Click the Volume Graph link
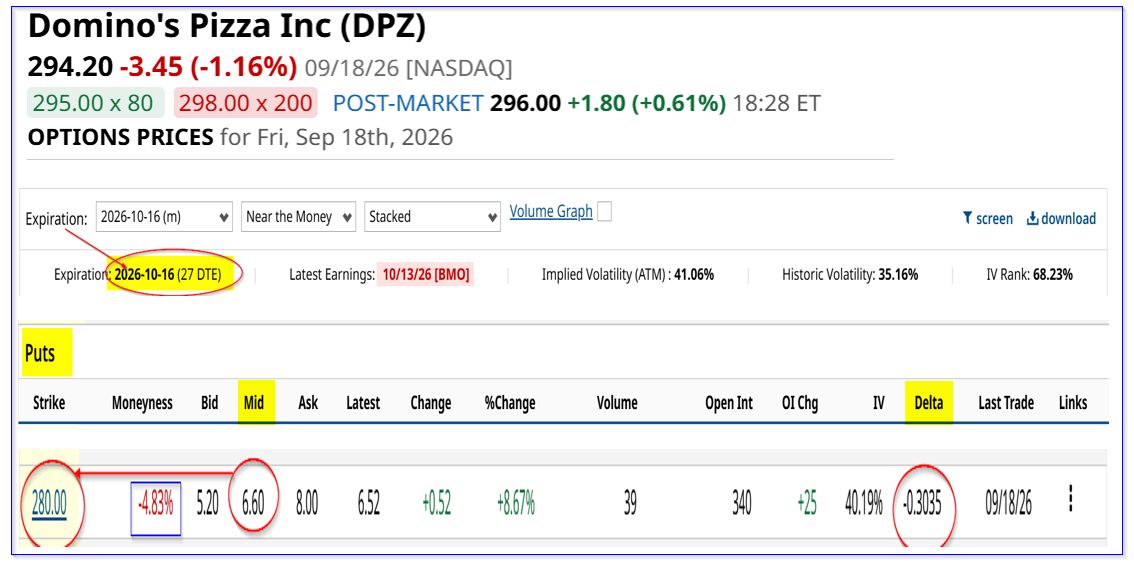 [551, 211]
